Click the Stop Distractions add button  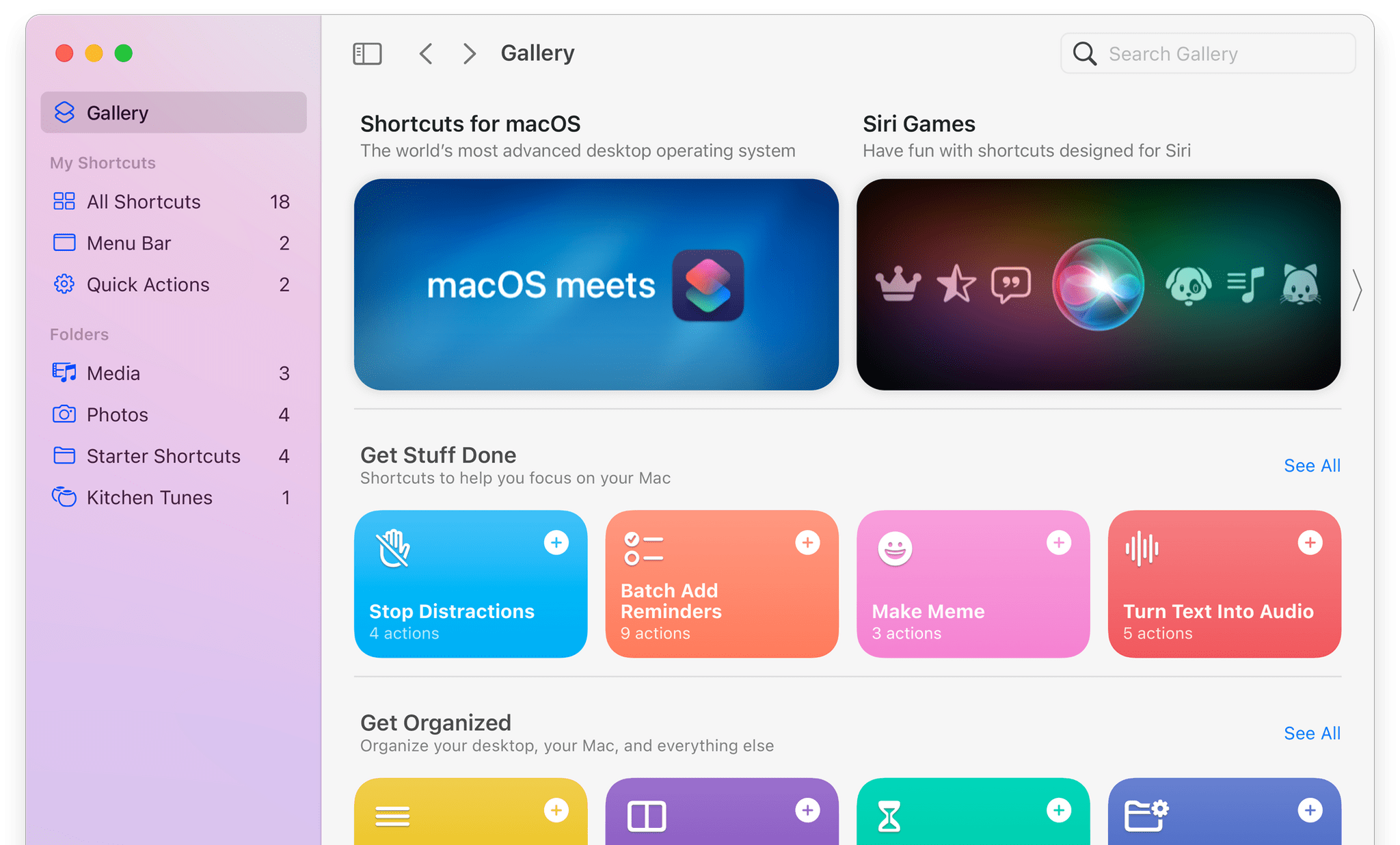click(556, 544)
